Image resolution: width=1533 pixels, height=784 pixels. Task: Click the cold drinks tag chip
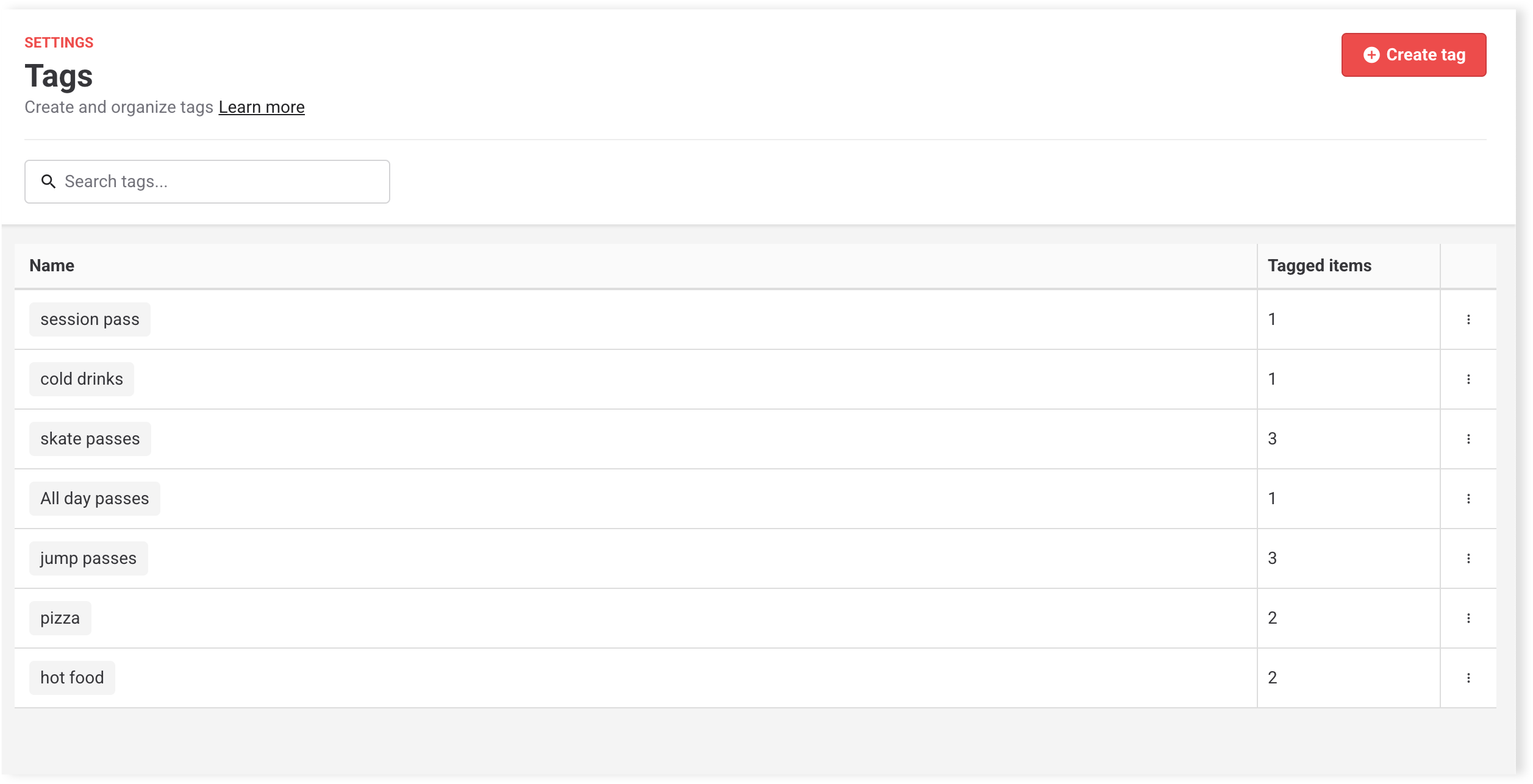(82, 379)
